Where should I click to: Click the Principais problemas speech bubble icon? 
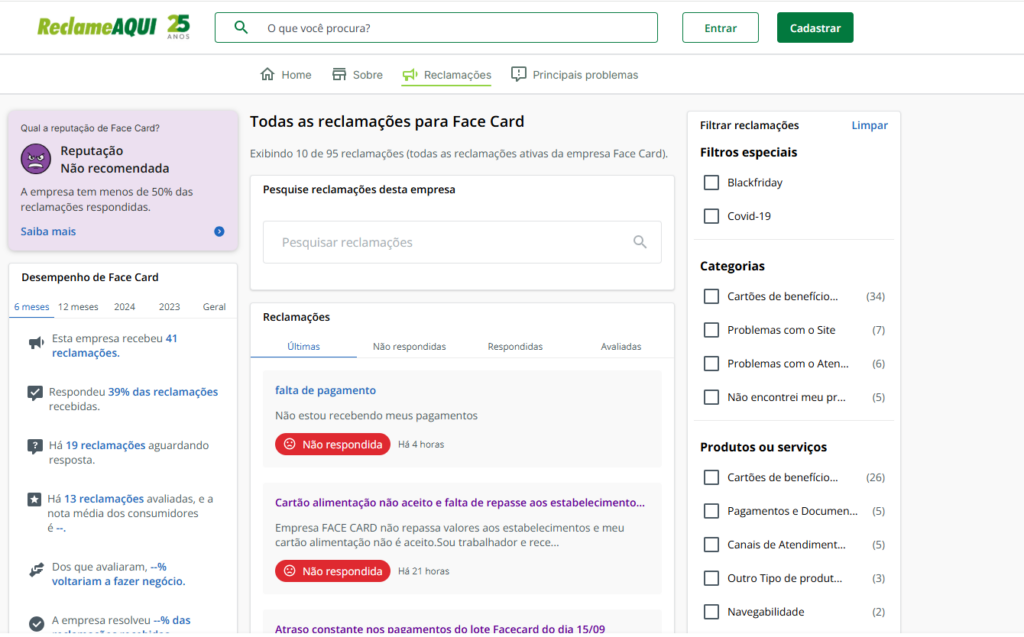519,74
